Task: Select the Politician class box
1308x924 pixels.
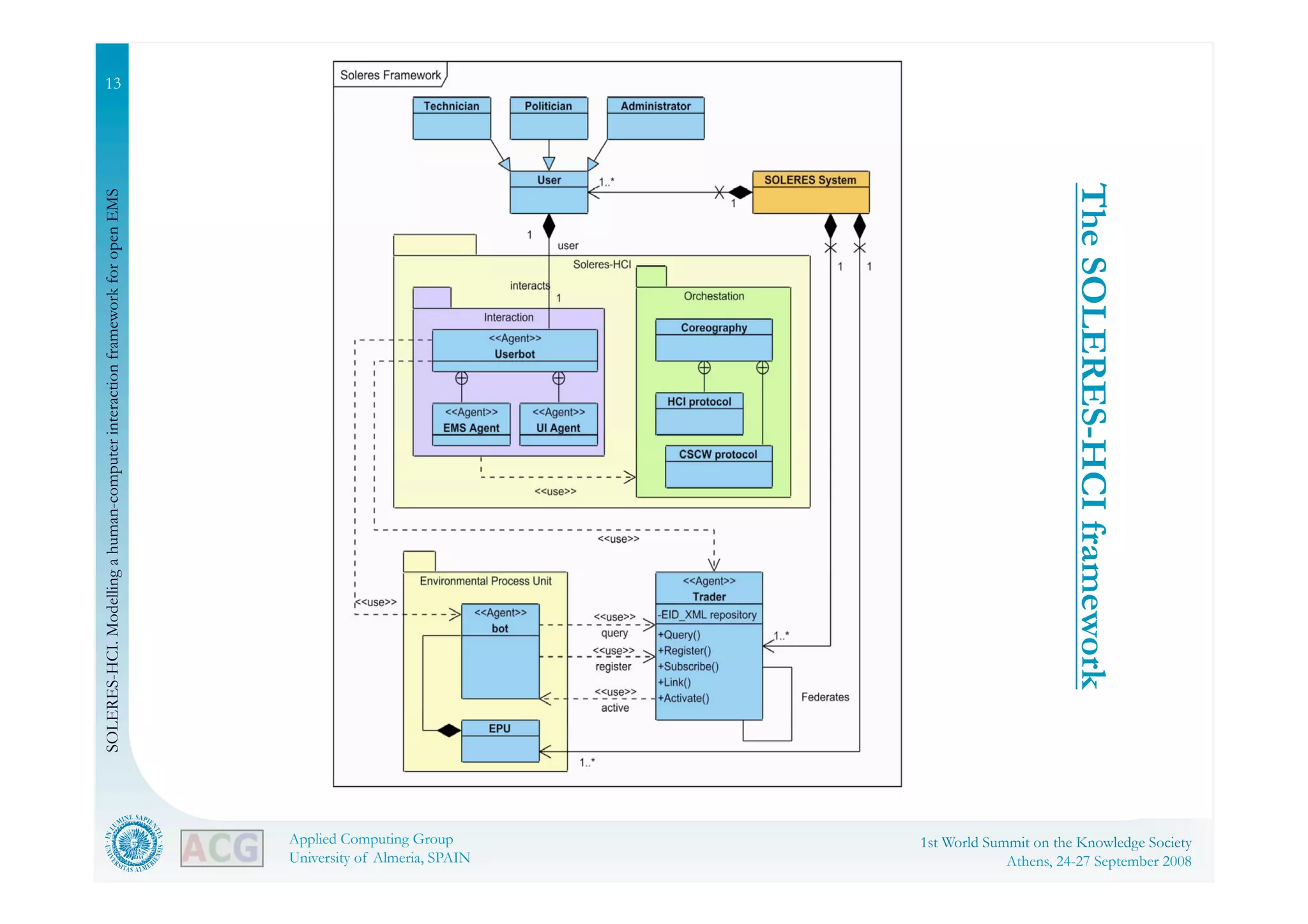Action: (x=548, y=117)
